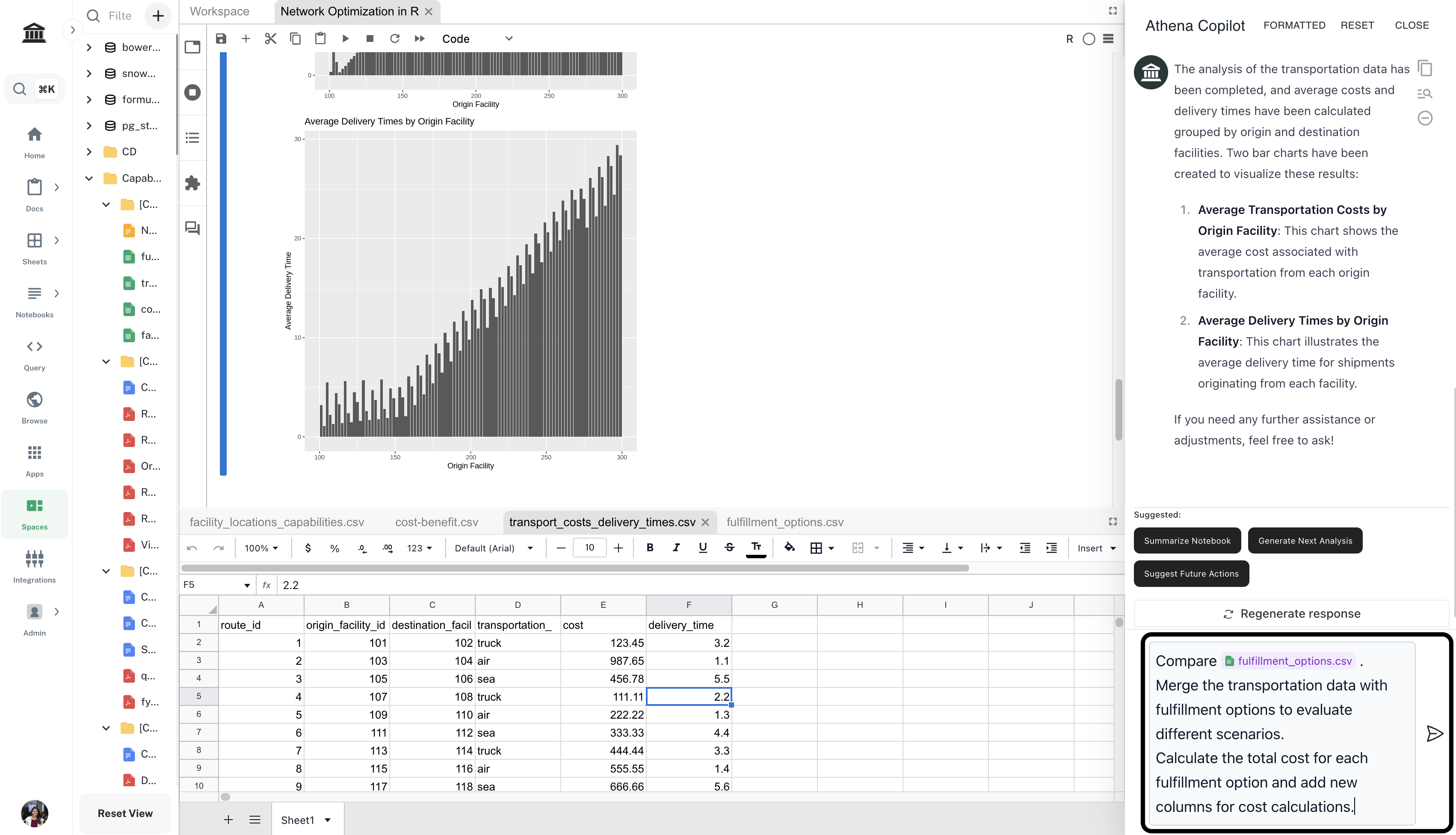Send the Copilot message

tap(1434, 733)
